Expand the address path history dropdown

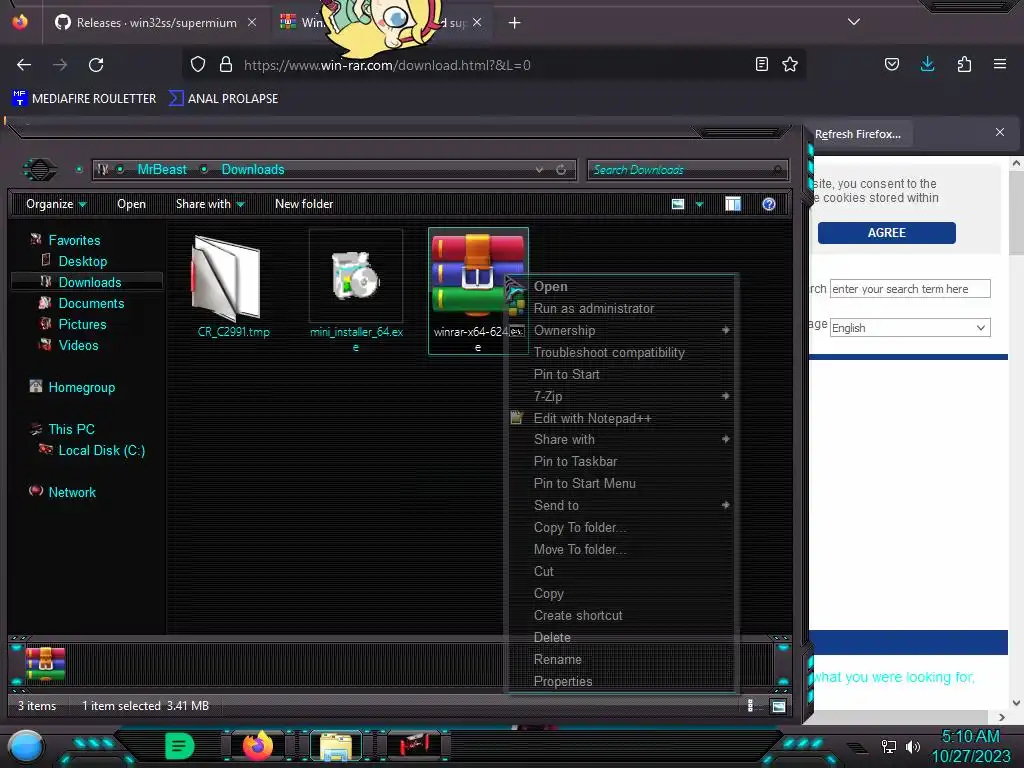point(539,170)
